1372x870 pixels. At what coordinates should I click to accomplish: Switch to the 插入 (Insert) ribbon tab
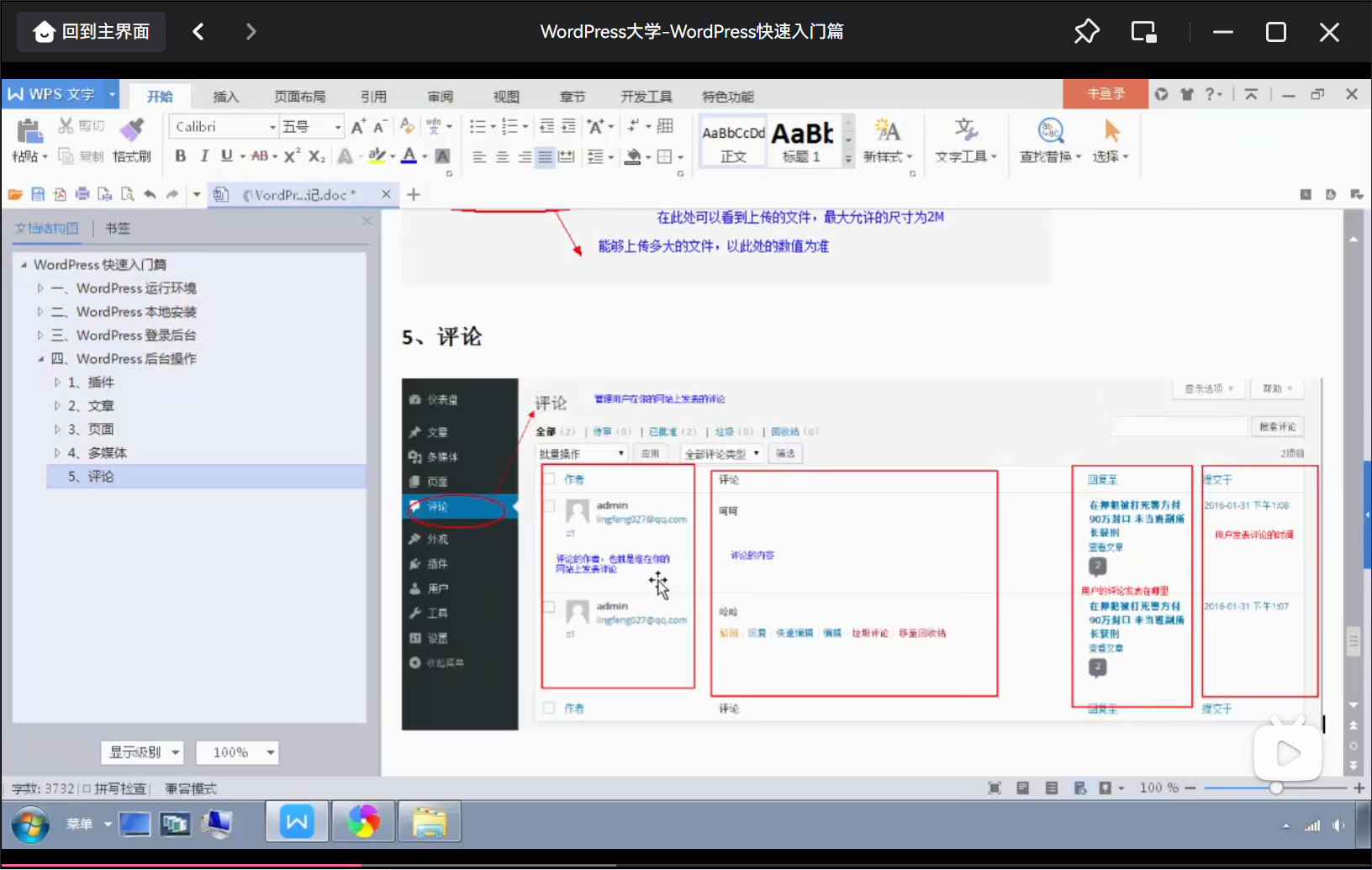226,97
